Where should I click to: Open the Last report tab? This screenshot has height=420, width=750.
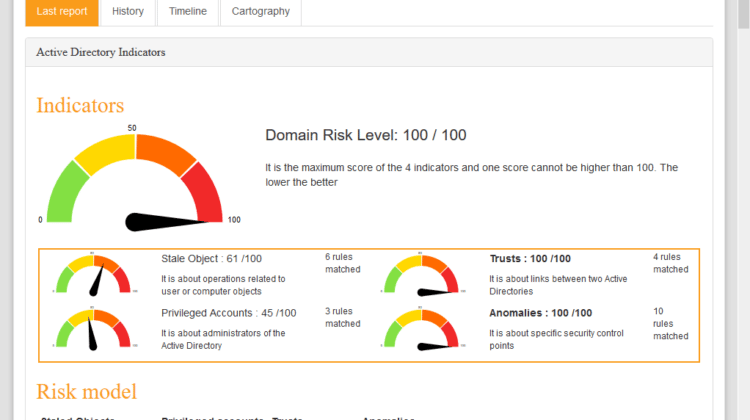[62, 12]
